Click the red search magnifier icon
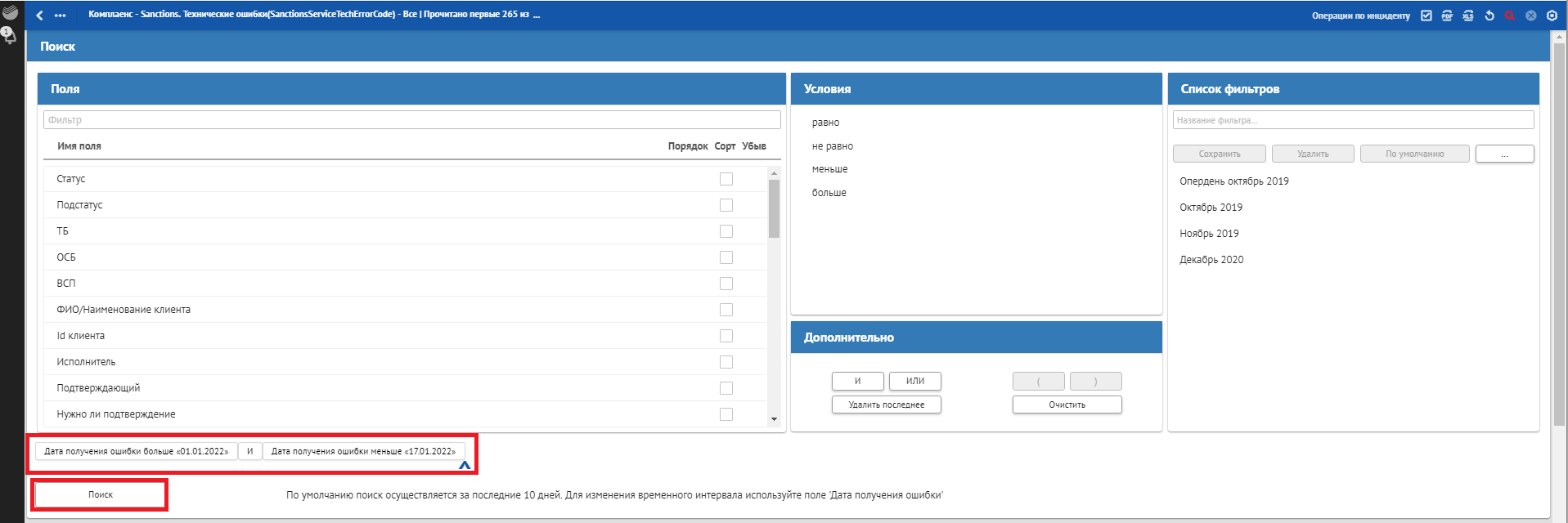The image size is (1568, 523). (x=1510, y=16)
